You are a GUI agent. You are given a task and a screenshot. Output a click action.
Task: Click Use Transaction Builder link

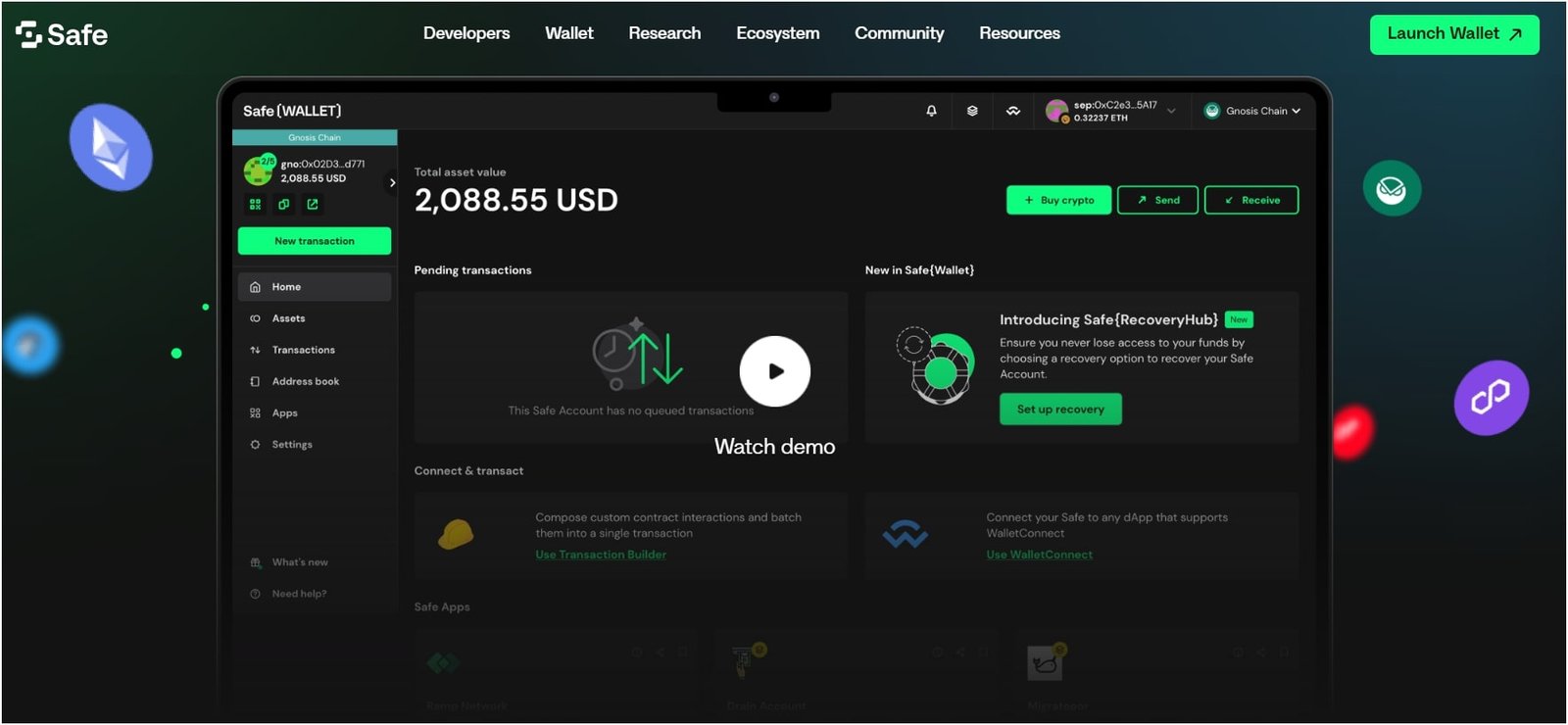click(601, 555)
